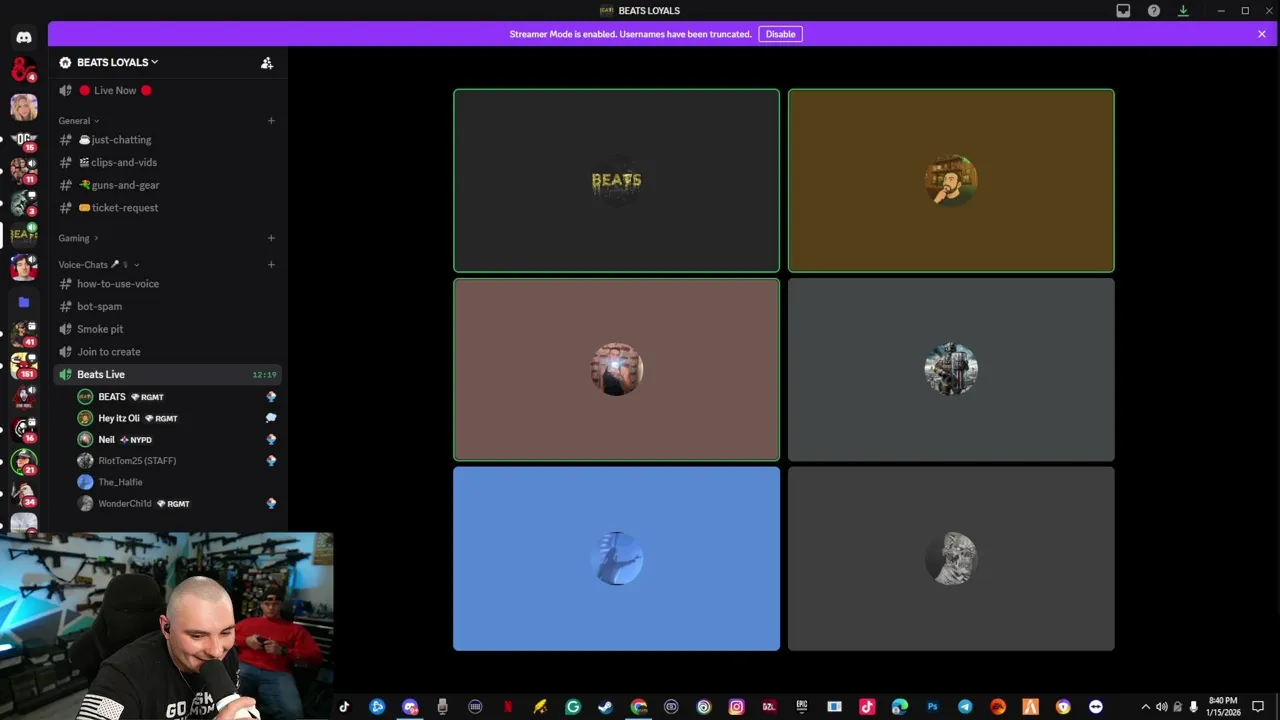Open Telegram from the taskbar
Viewport: 1280px width, 720px height.
pyautogui.click(x=965, y=707)
